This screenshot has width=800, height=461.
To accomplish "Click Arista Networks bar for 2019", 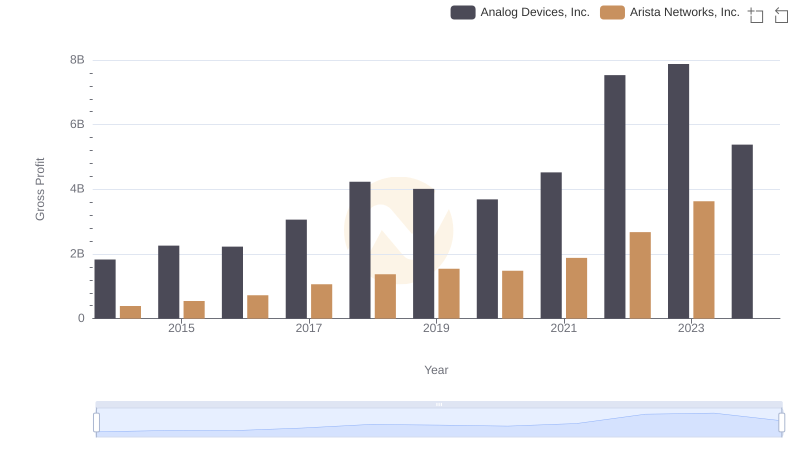I will click(x=449, y=294).
